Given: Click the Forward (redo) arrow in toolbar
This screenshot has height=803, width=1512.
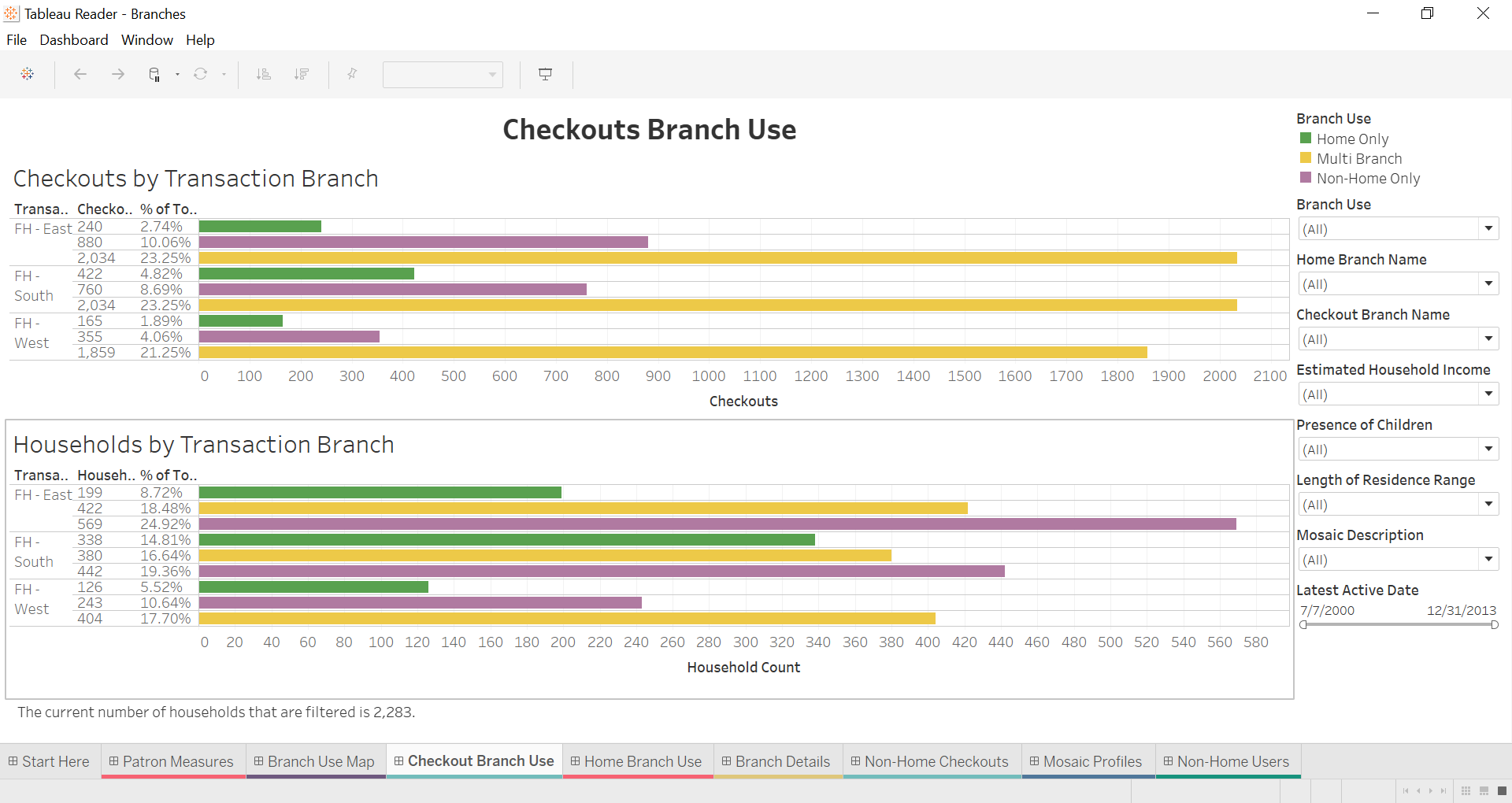Looking at the screenshot, I should pyautogui.click(x=118, y=74).
